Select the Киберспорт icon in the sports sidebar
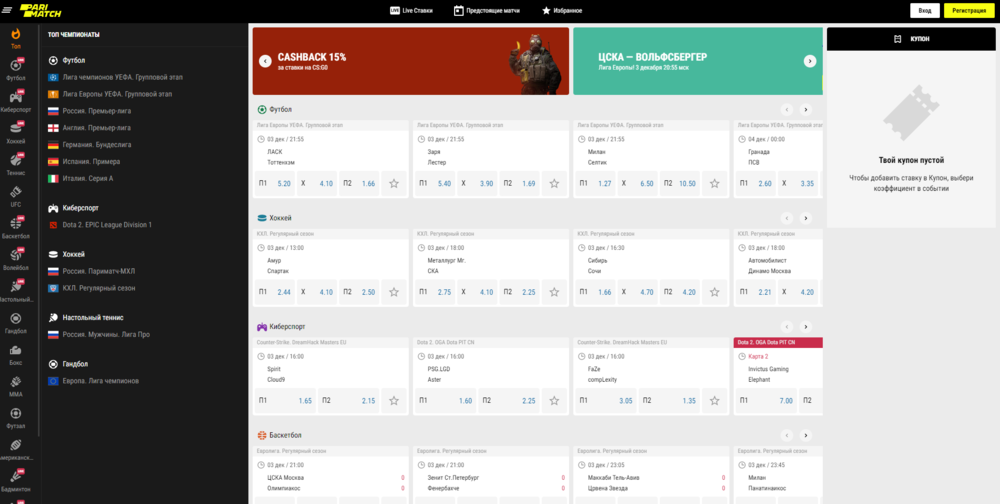Screen dimensions: 1000x504 (15, 100)
